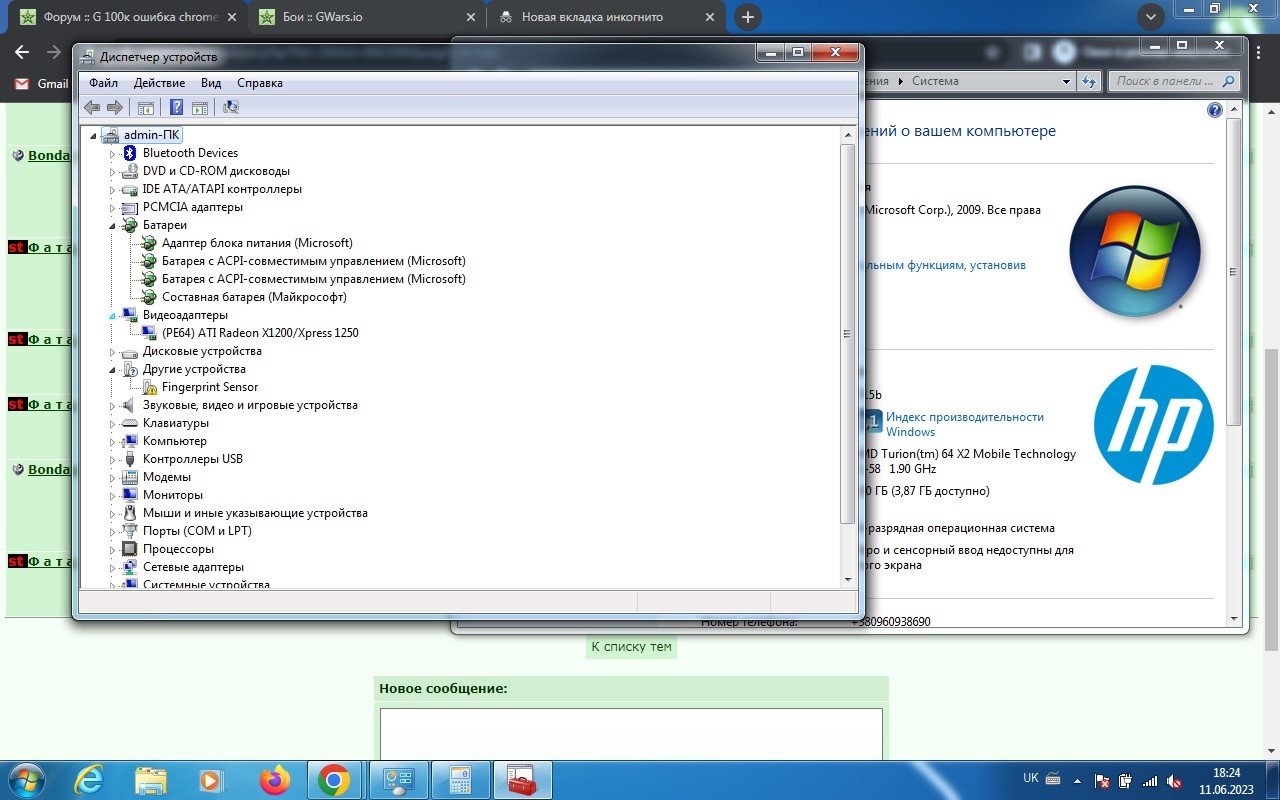Open Windows Start menu orb

[x=25, y=780]
